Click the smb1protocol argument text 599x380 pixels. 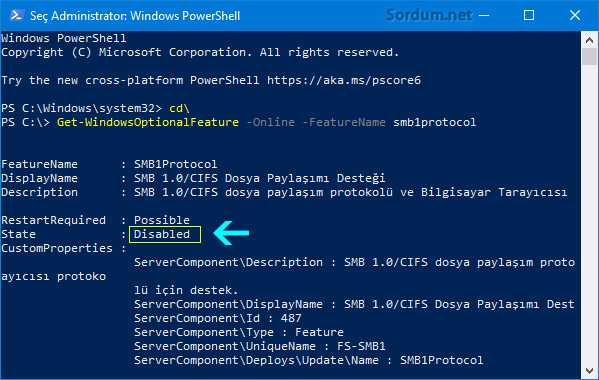(435, 122)
